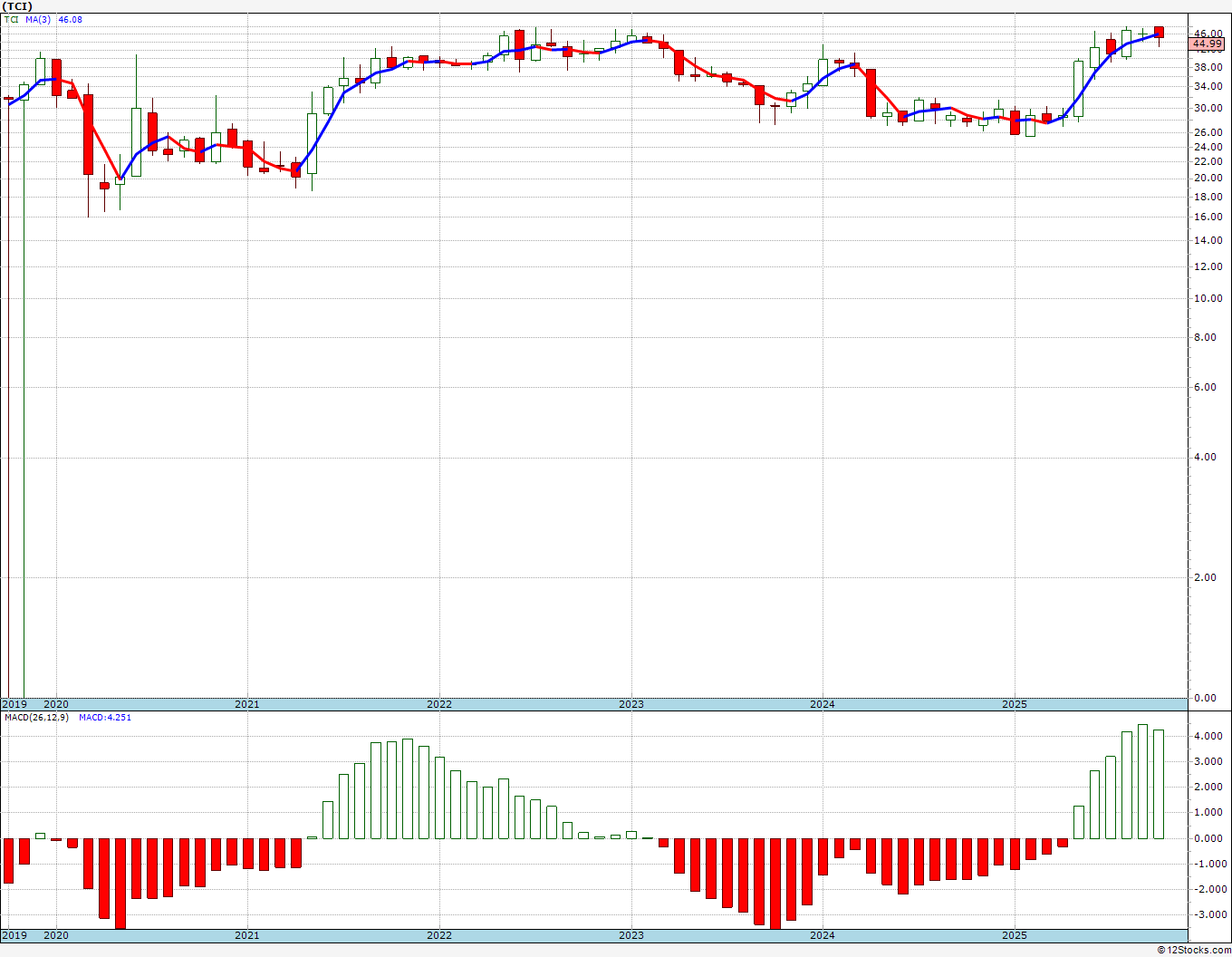Select 2023 on the MACD panel time axis
The image size is (1232, 957).
coord(631,935)
